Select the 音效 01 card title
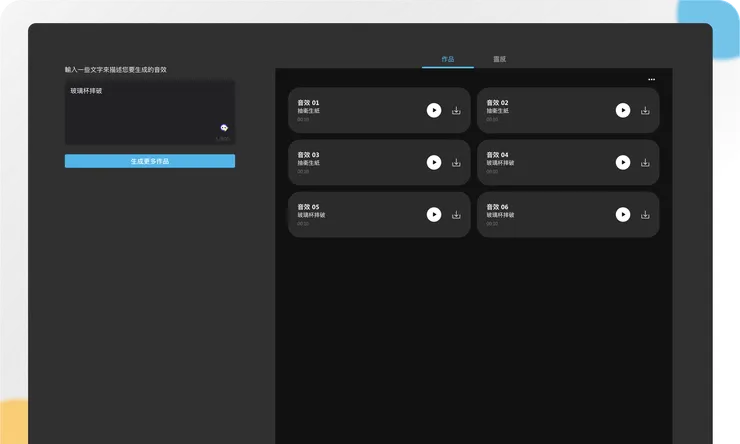Screen dimensions: 740x444 [308, 103]
